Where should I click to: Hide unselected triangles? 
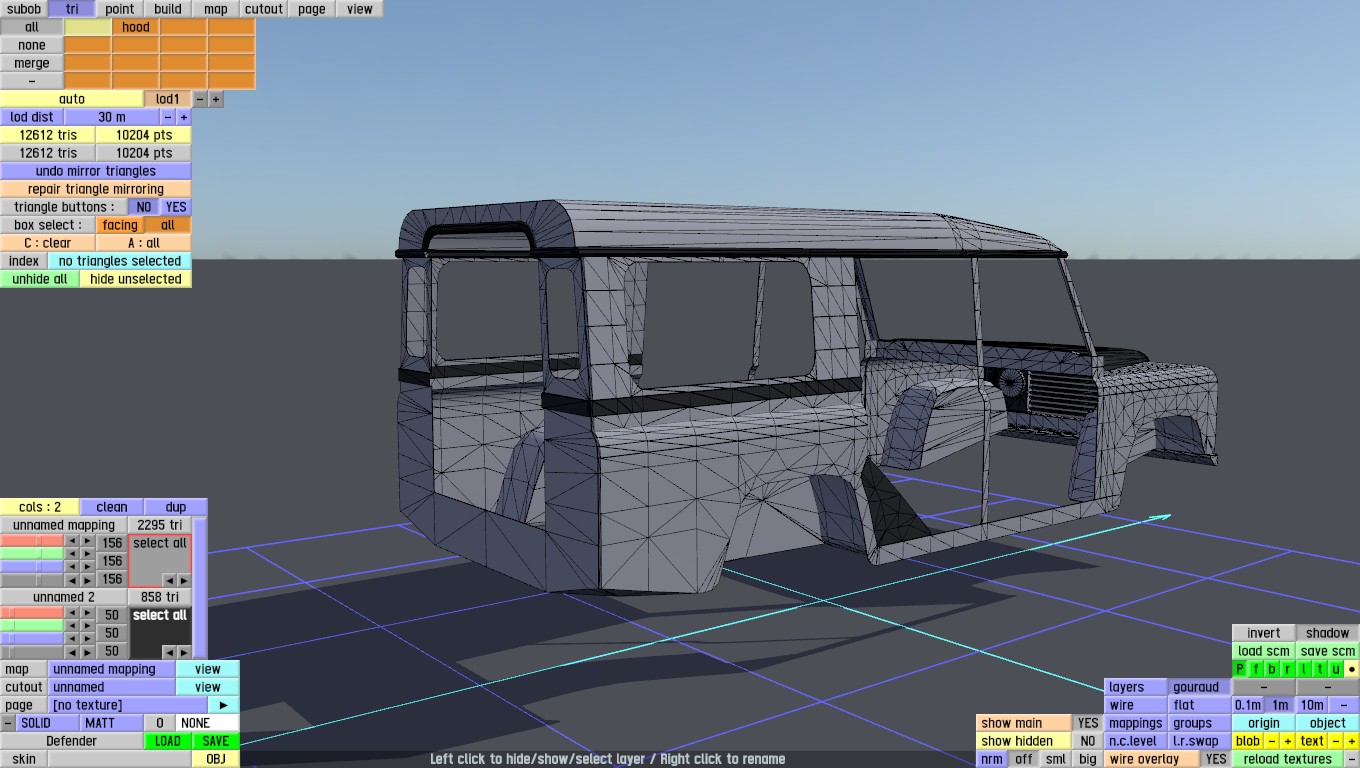click(x=136, y=279)
